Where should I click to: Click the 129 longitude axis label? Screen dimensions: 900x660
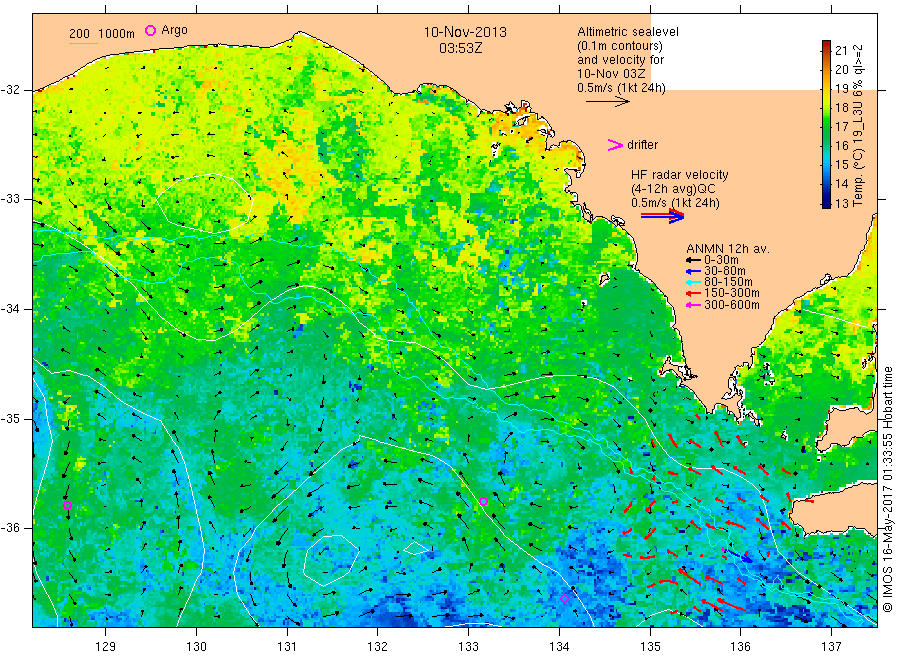106,647
